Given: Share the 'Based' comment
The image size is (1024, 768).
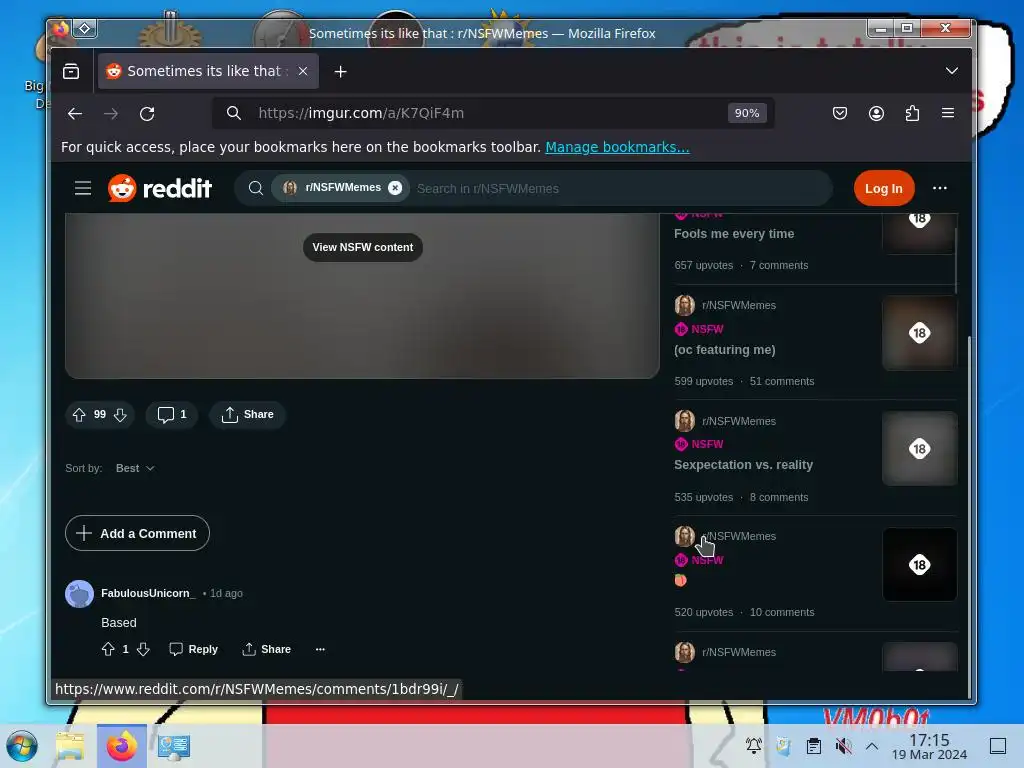Looking at the screenshot, I should (266, 649).
